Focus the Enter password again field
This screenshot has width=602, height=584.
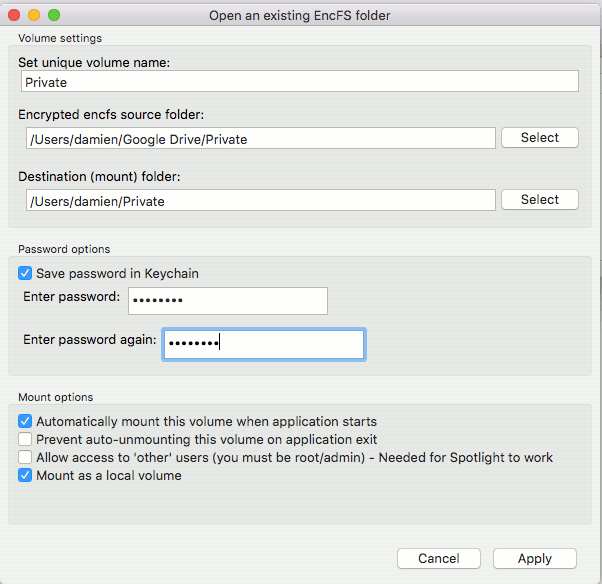click(264, 344)
